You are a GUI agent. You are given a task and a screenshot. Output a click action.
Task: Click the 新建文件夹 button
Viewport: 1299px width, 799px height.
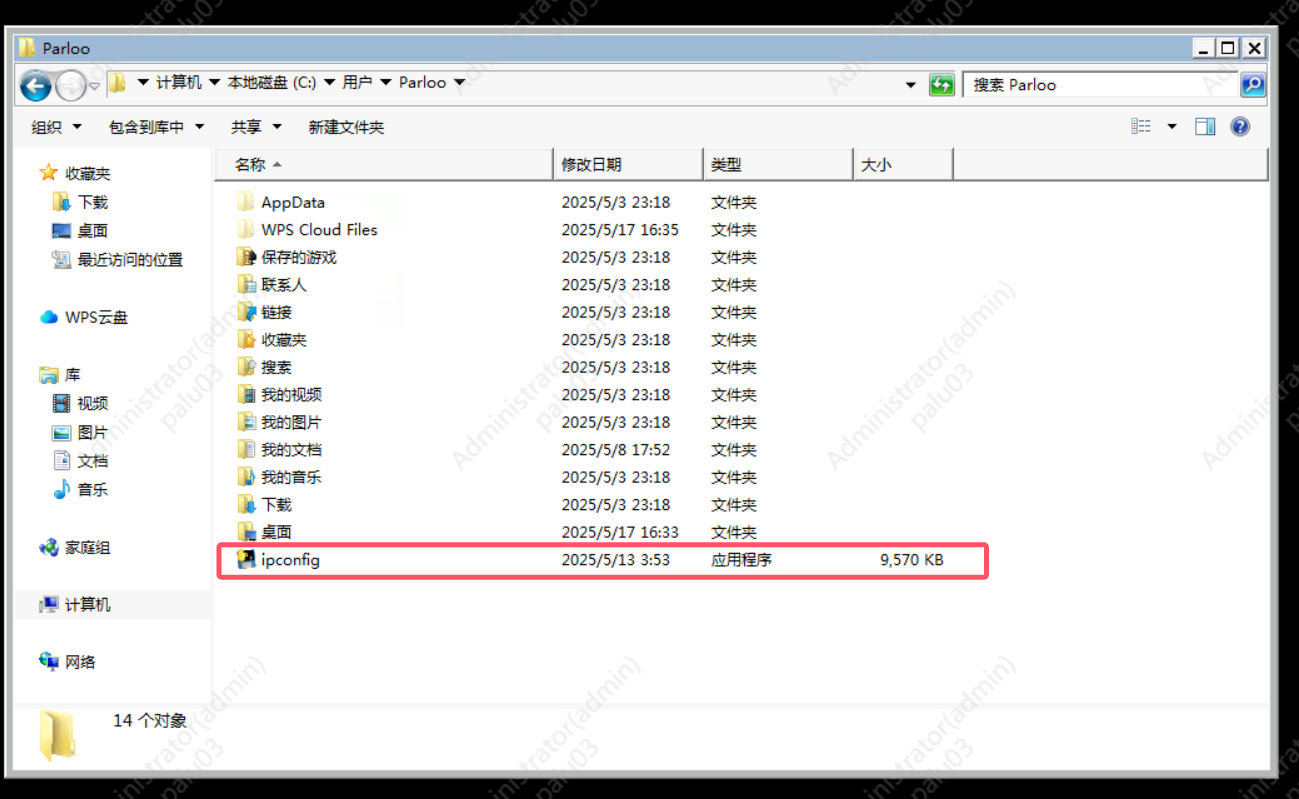tap(346, 127)
